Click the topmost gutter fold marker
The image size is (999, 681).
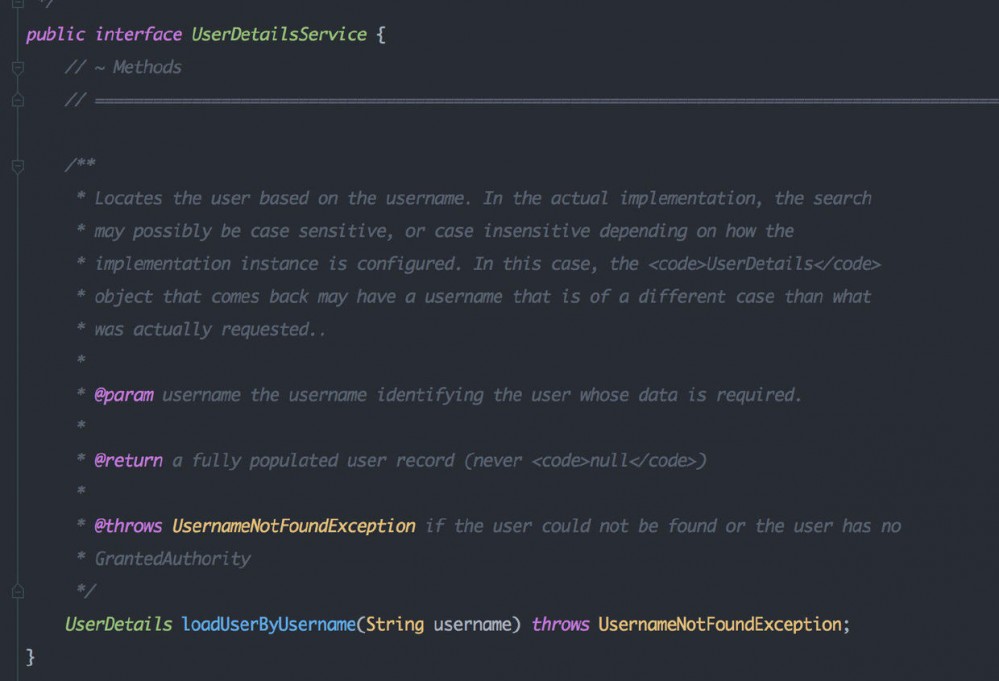coord(16,4)
